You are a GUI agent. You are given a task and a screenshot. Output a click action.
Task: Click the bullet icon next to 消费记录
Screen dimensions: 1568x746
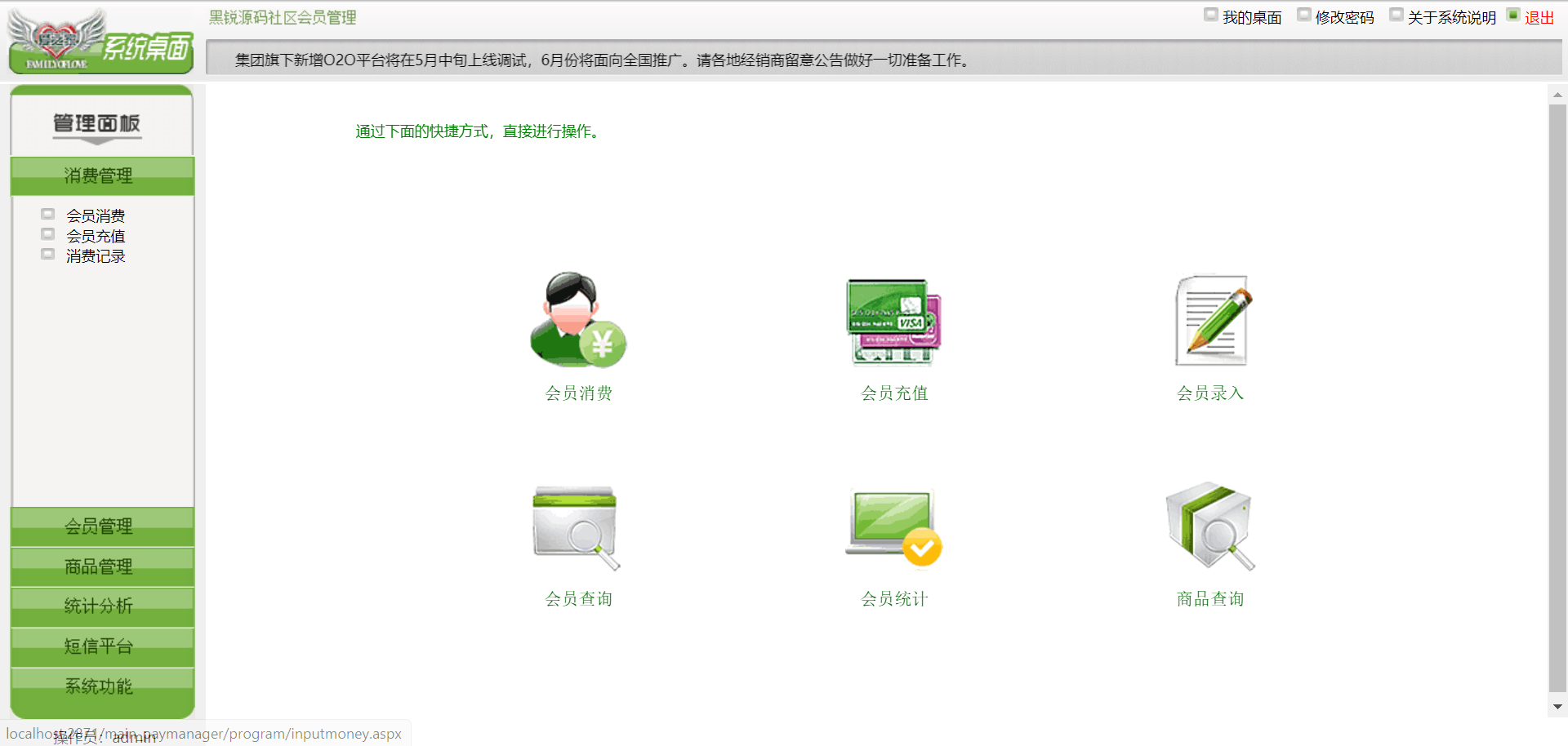pos(48,254)
